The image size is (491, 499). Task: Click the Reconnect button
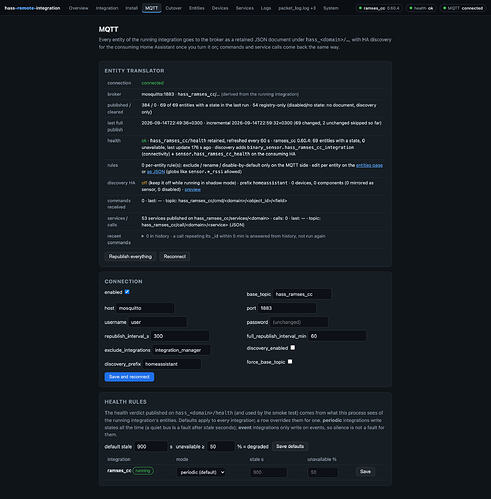click(175, 256)
